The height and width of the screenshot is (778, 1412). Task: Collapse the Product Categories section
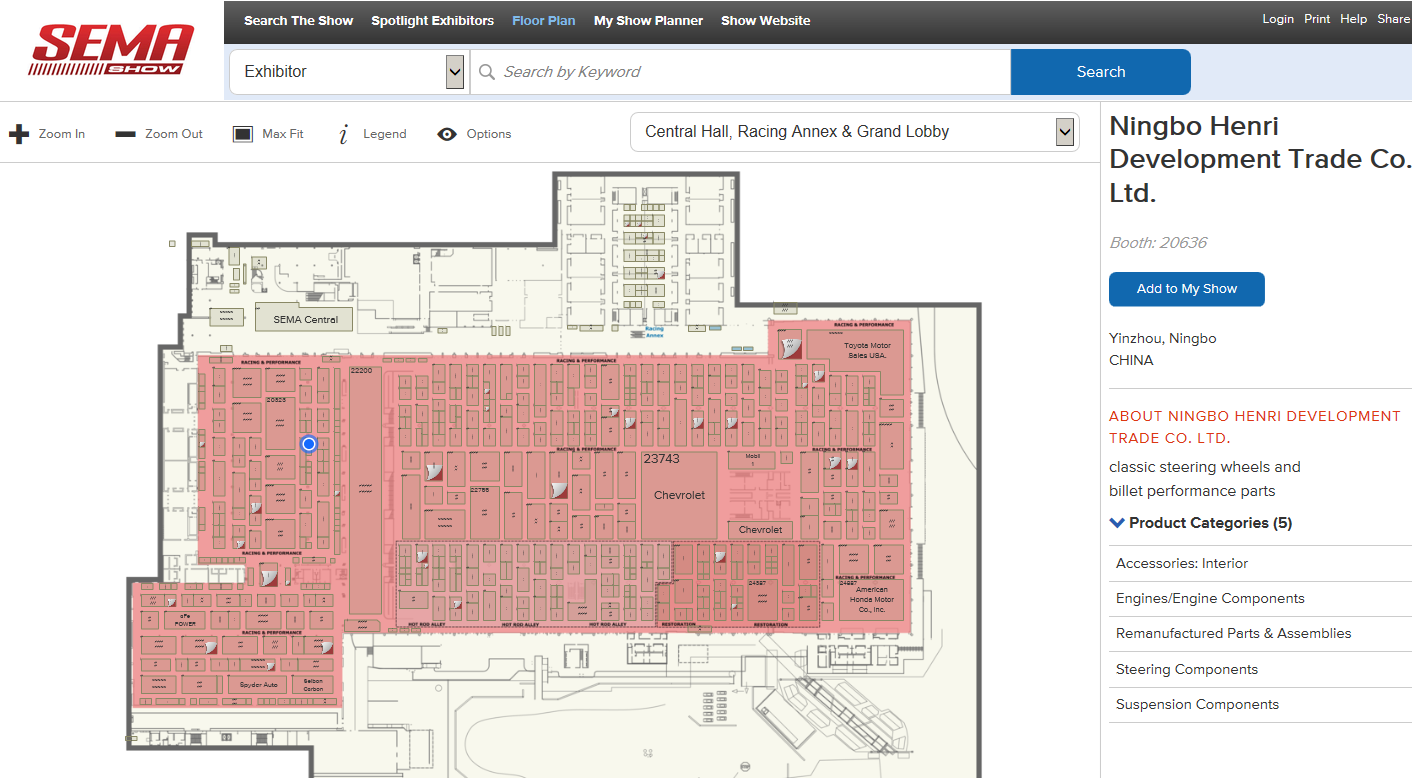click(x=1200, y=523)
